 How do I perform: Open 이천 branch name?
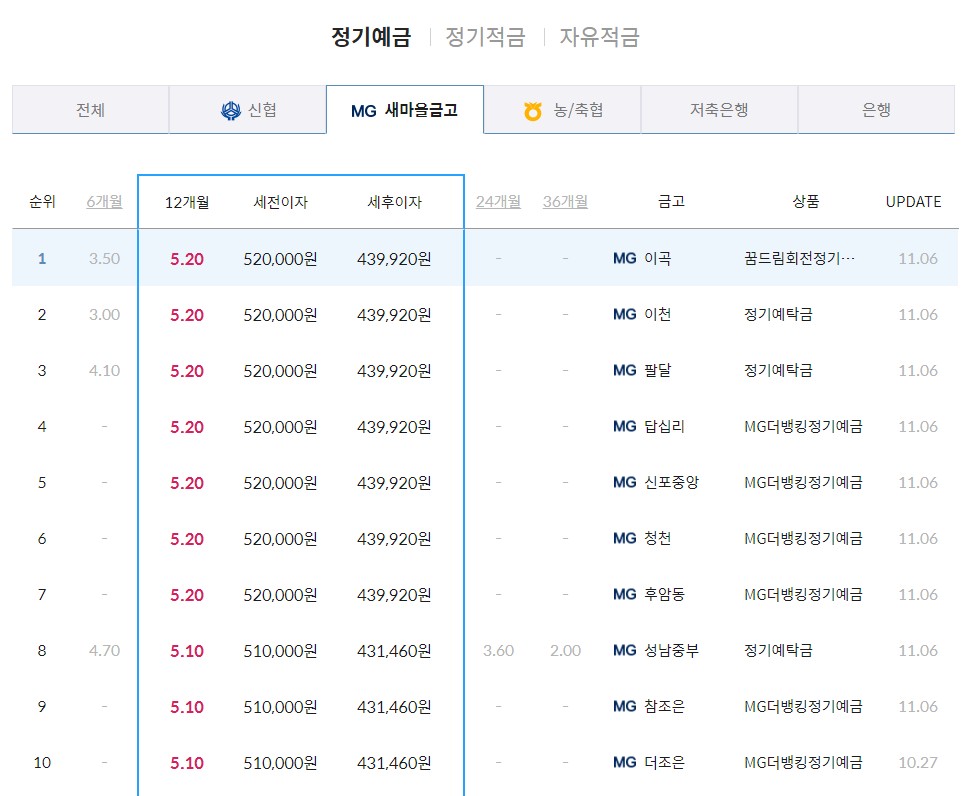[x=657, y=314]
